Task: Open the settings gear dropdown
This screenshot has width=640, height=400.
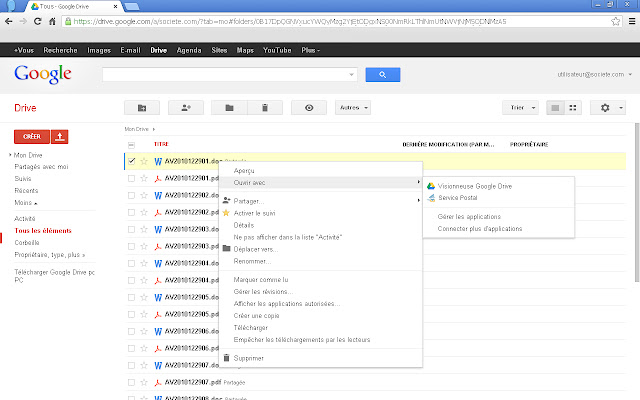Action: pyautogui.click(x=607, y=107)
